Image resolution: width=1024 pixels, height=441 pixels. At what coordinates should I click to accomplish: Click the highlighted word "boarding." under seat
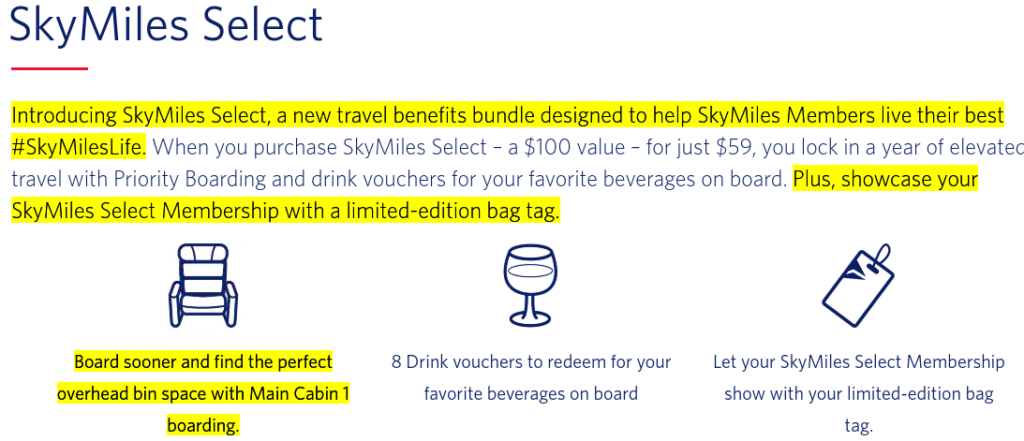pyautogui.click(x=203, y=426)
